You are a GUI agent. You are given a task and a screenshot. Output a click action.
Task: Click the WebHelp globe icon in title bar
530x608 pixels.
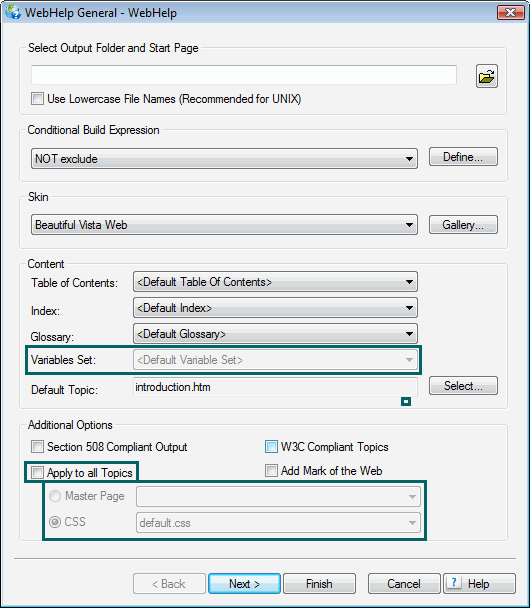13,12
